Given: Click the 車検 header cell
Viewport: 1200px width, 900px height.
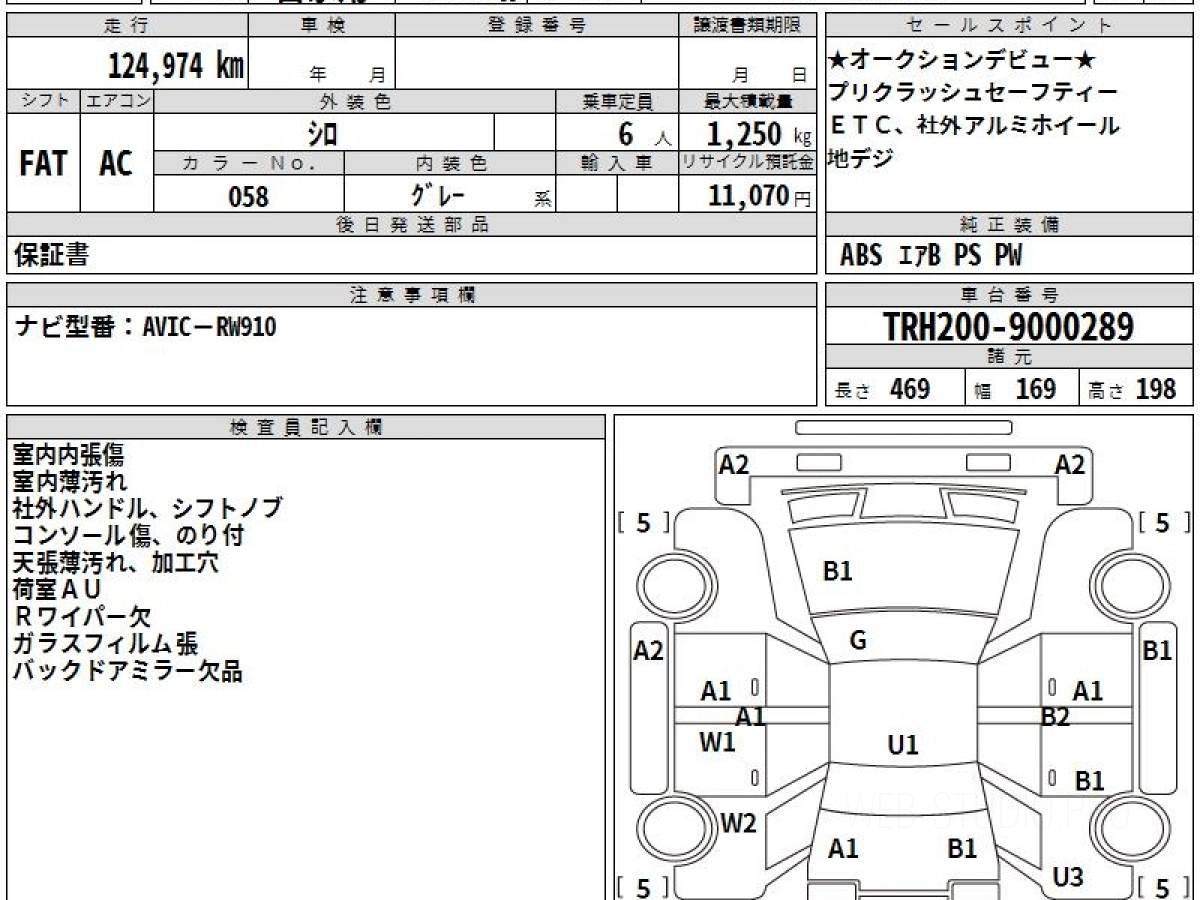Looking at the screenshot, I should coord(322,26).
